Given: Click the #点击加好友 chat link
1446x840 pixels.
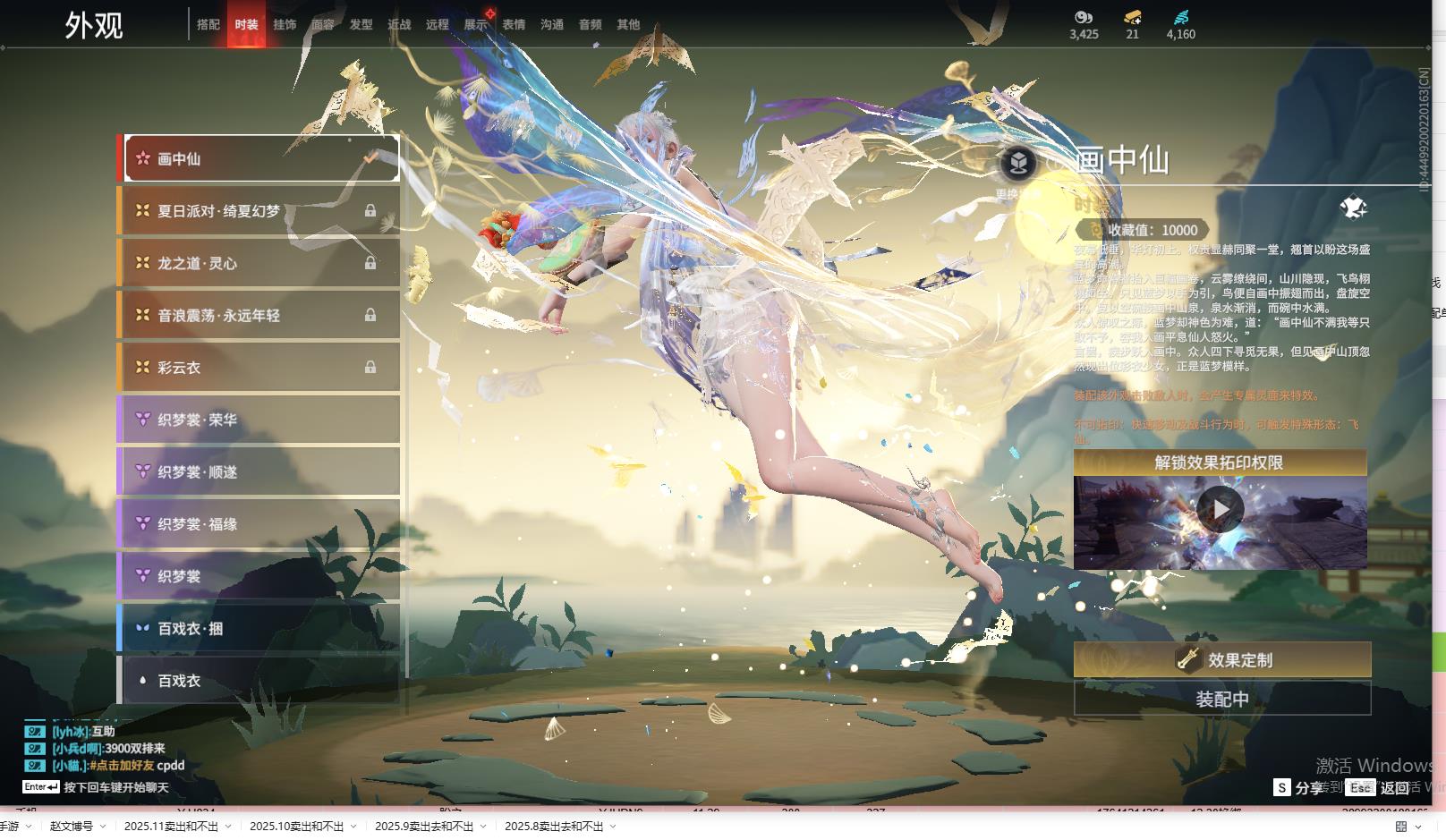Looking at the screenshot, I should 122,766.
